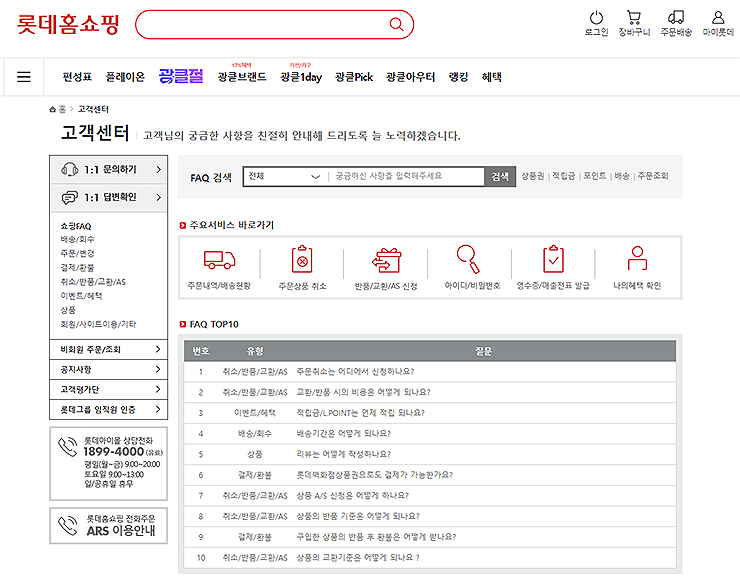
Task: Open FAQ '교환/반품 시의 비용은 어떻게 되나요?'
Action: point(363,393)
